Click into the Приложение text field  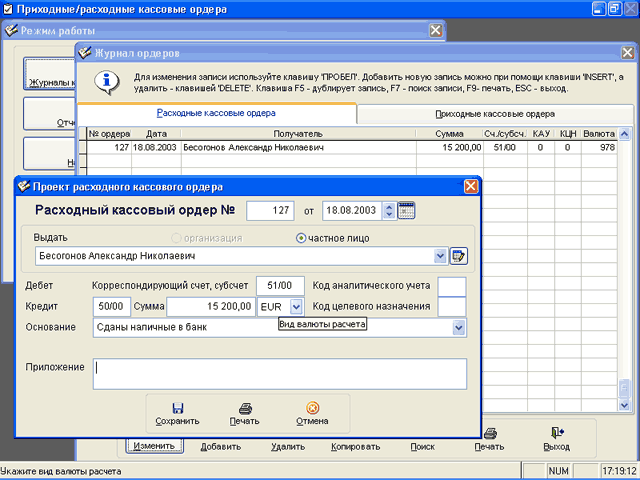point(279,373)
